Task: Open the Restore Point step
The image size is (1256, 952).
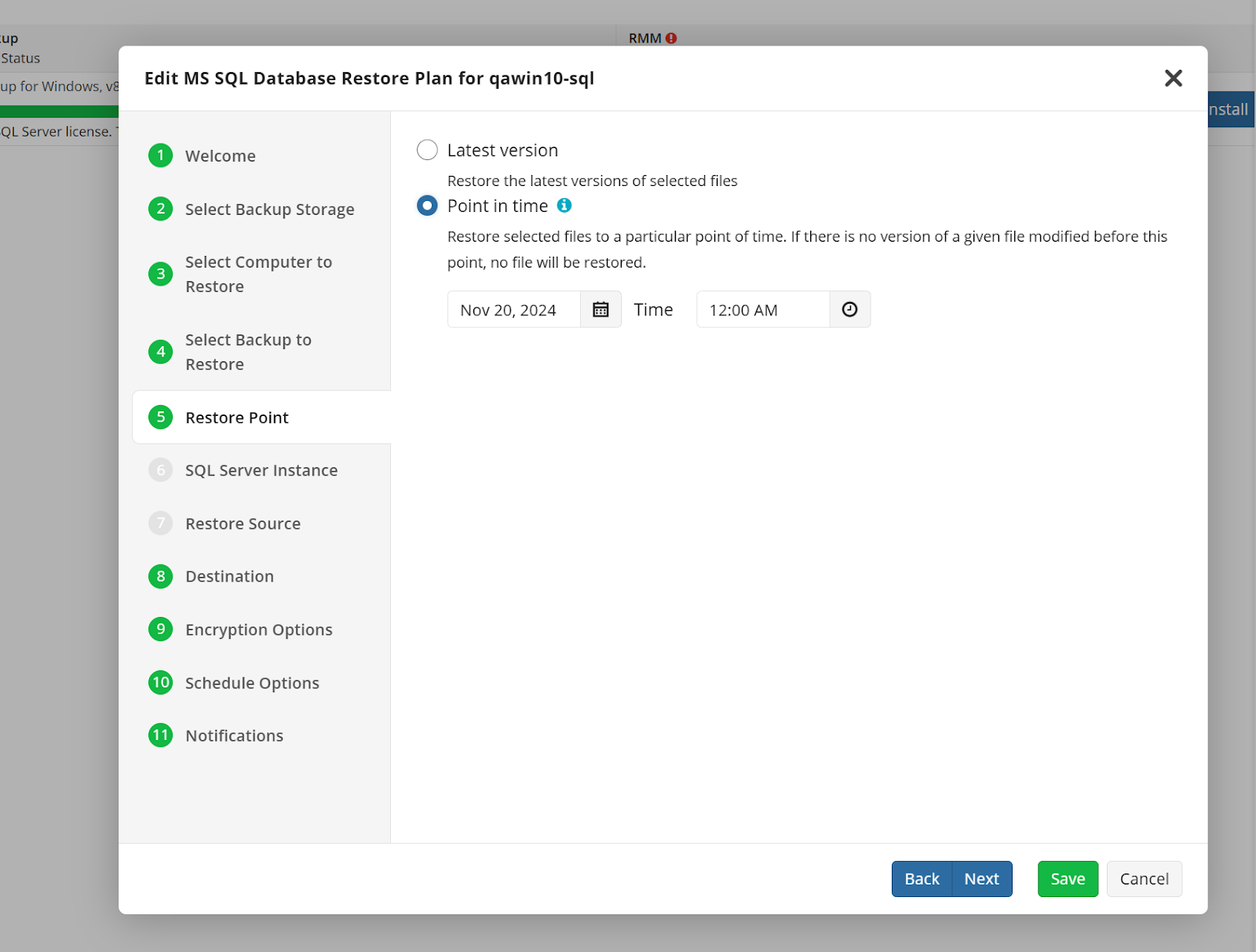Action: tap(261, 417)
